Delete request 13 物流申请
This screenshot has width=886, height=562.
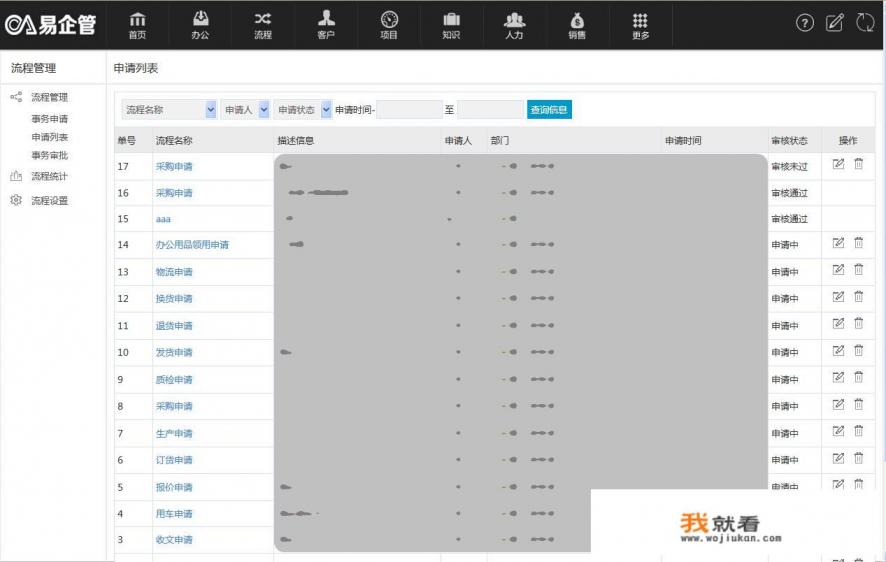point(858,269)
